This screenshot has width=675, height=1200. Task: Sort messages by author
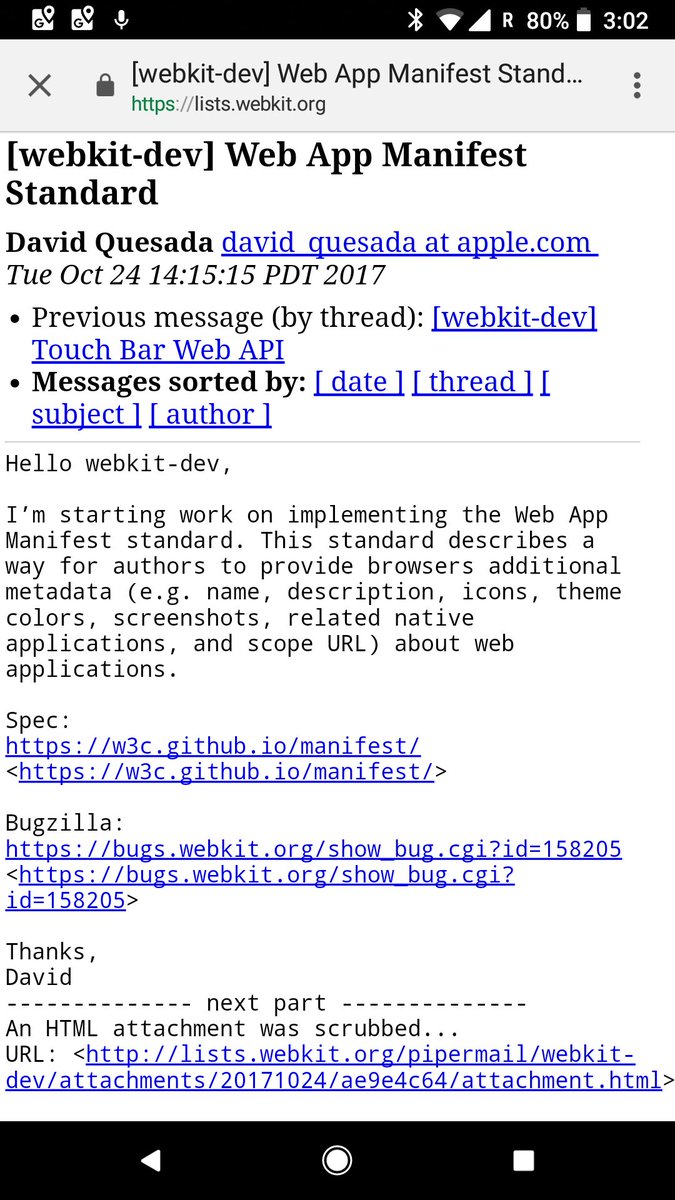point(210,414)
